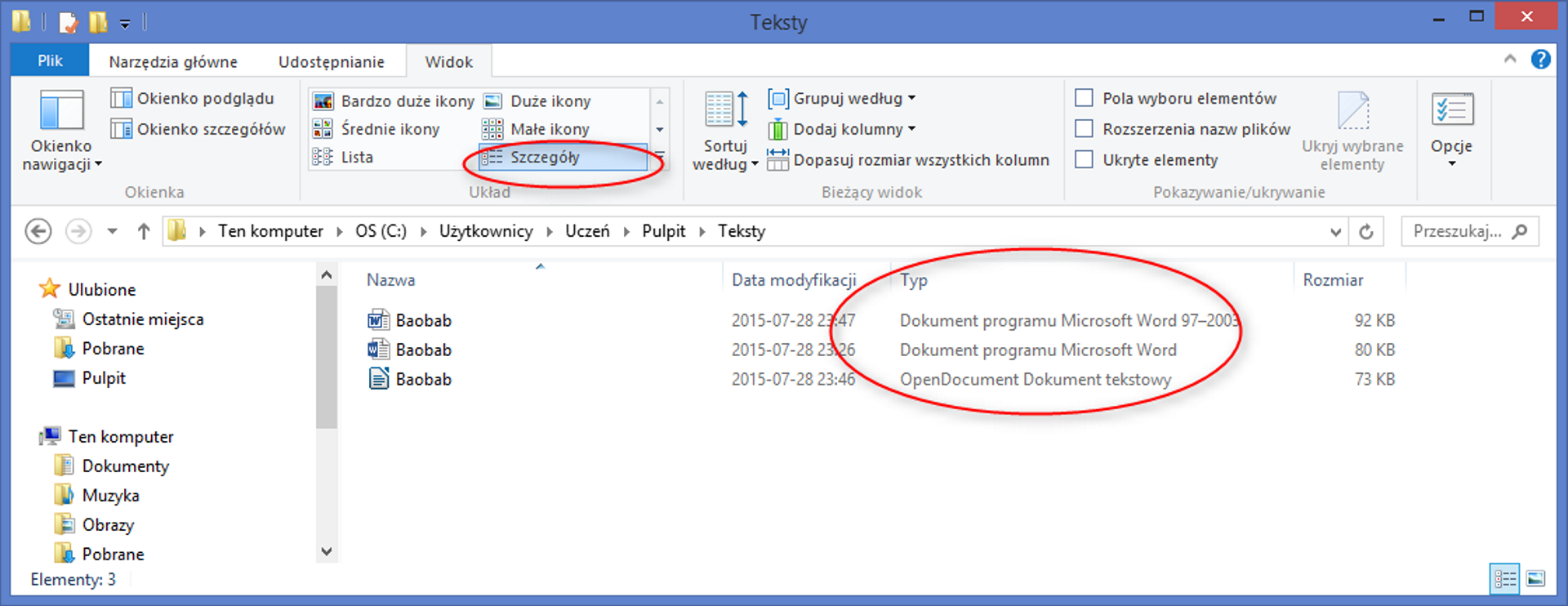Click the Help question mark icon

(x=1540, y=60)
